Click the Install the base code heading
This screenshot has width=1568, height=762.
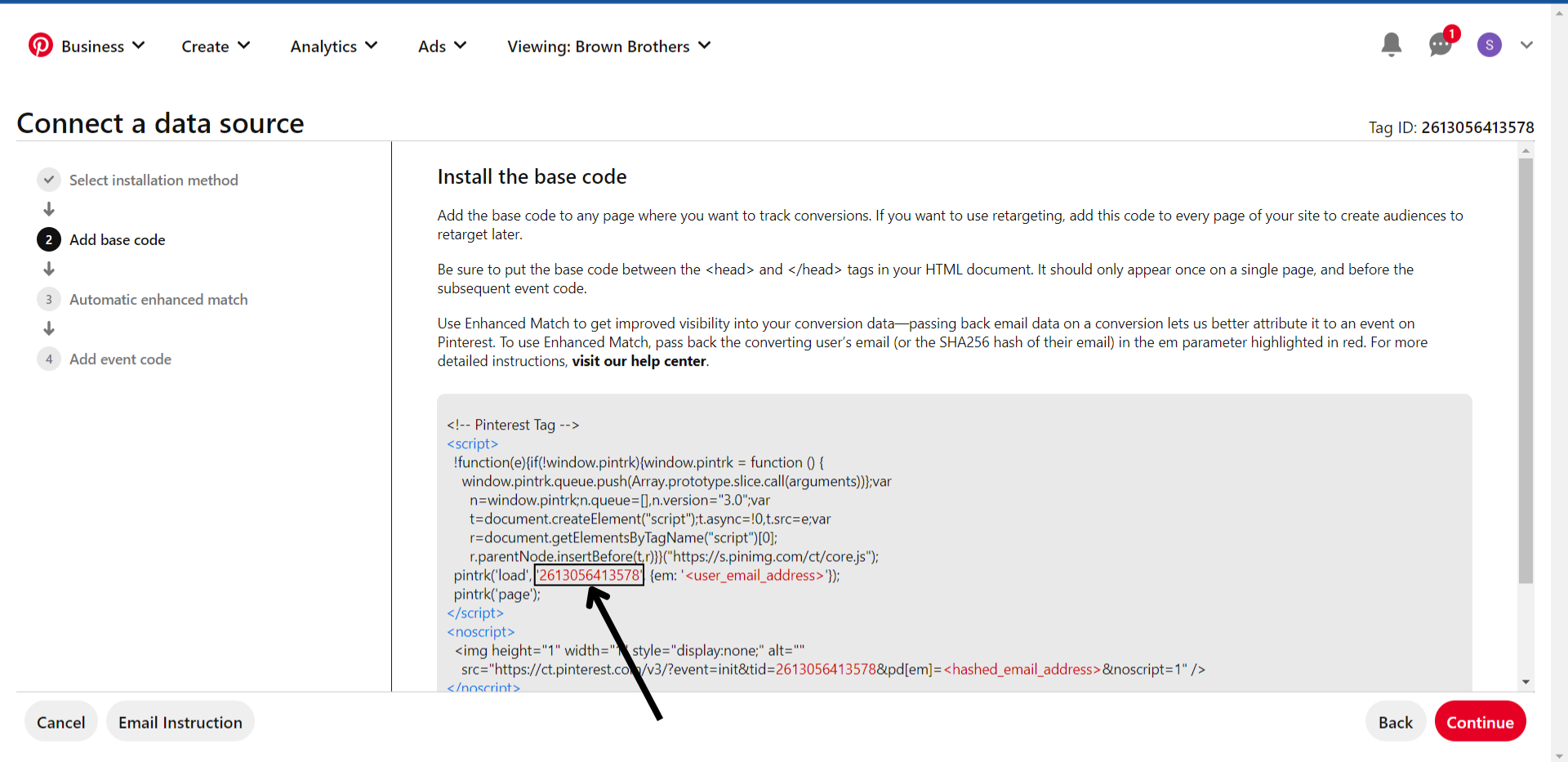tap(532, 176)
